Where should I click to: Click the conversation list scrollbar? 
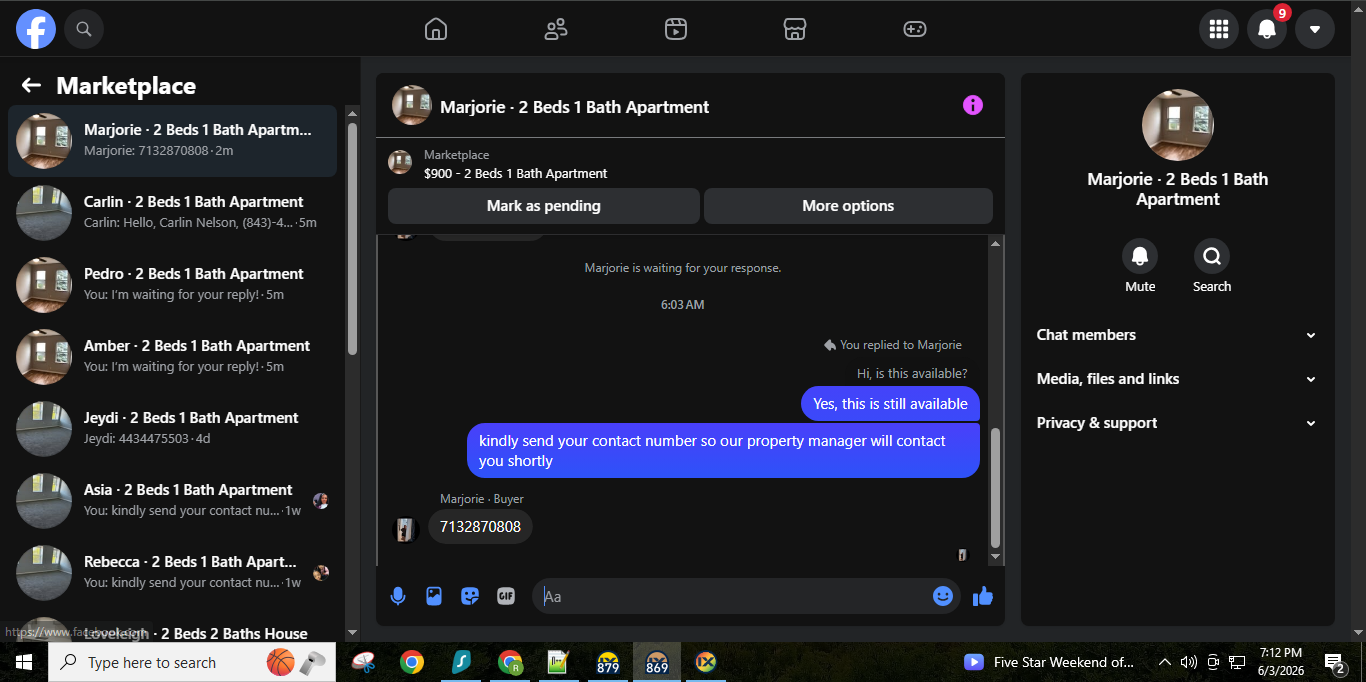pyautogui.click(x=352, y=238)
